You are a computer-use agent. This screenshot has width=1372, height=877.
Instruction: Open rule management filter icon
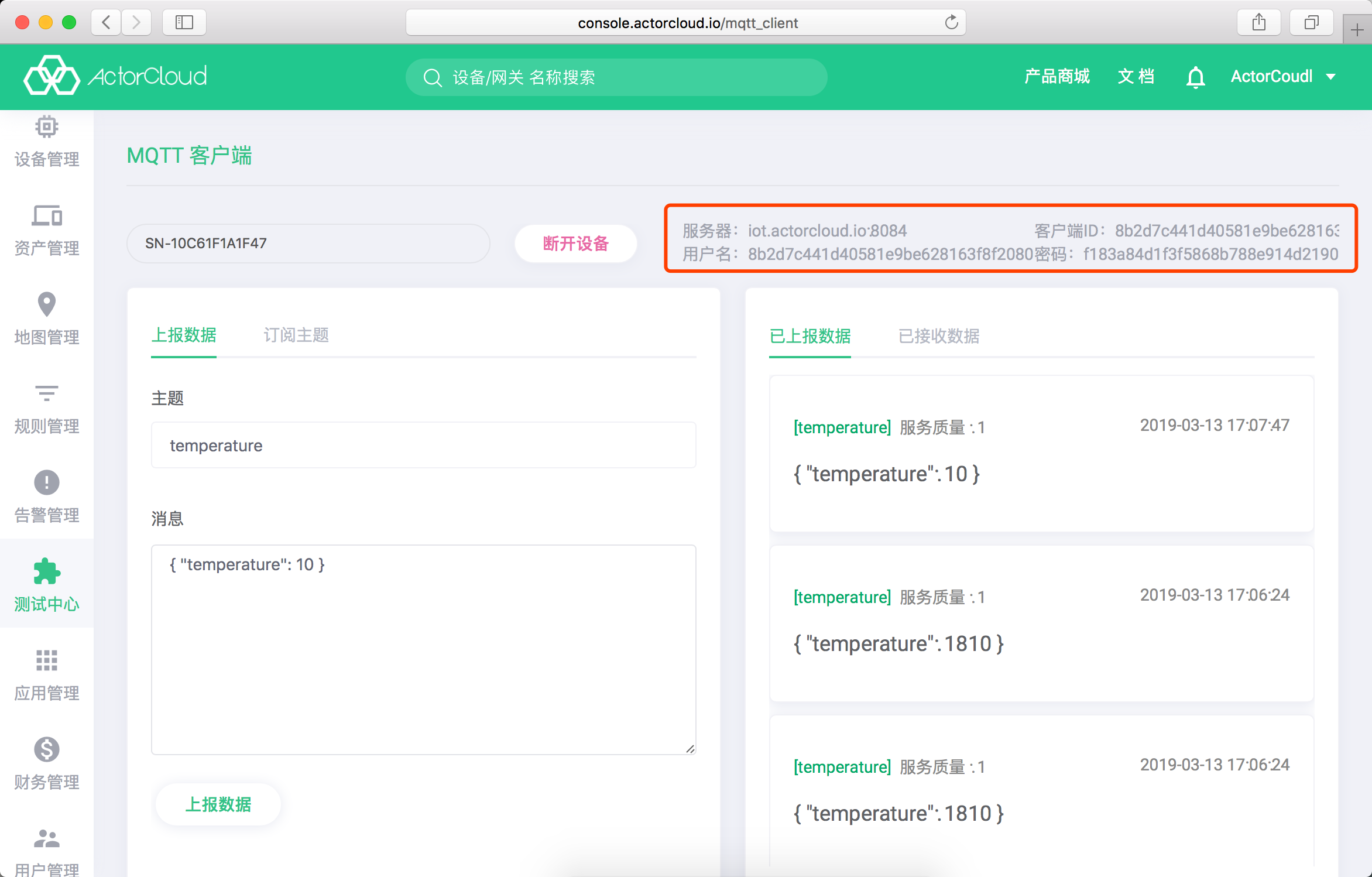[46, 393]
